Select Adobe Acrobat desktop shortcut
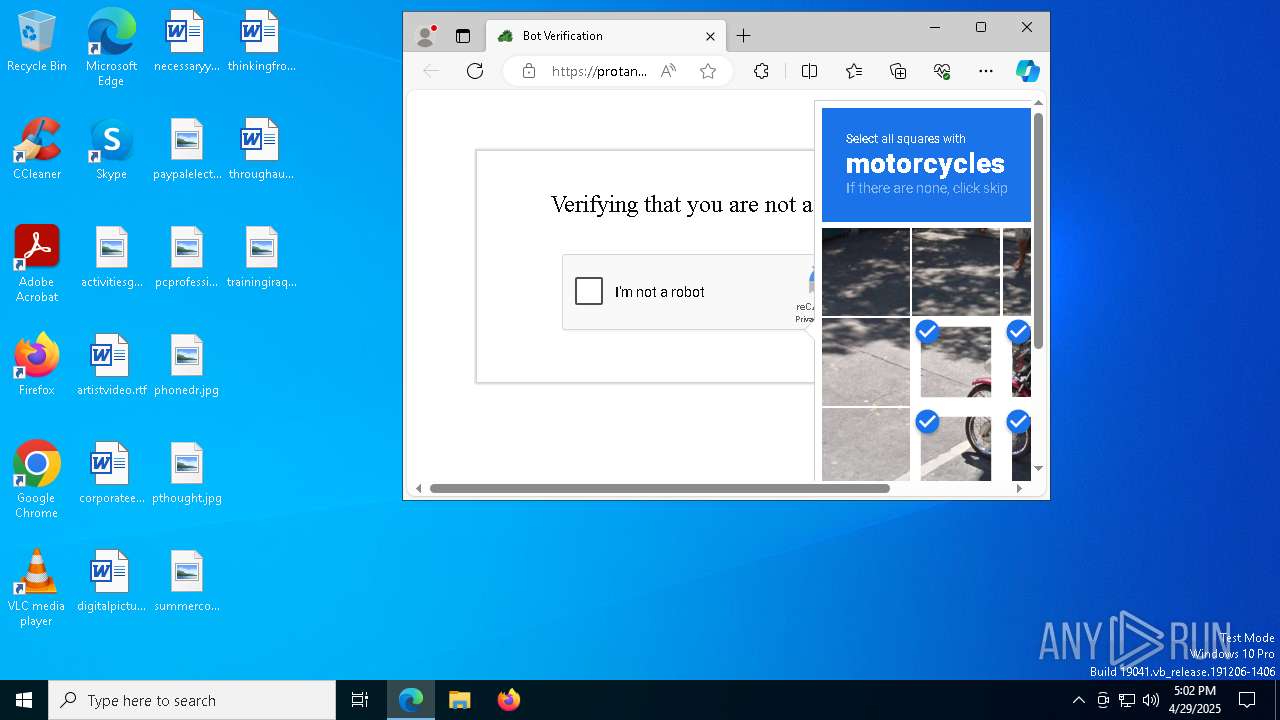The height and width of the screenshot is (720, 1280). click(37, 264)
